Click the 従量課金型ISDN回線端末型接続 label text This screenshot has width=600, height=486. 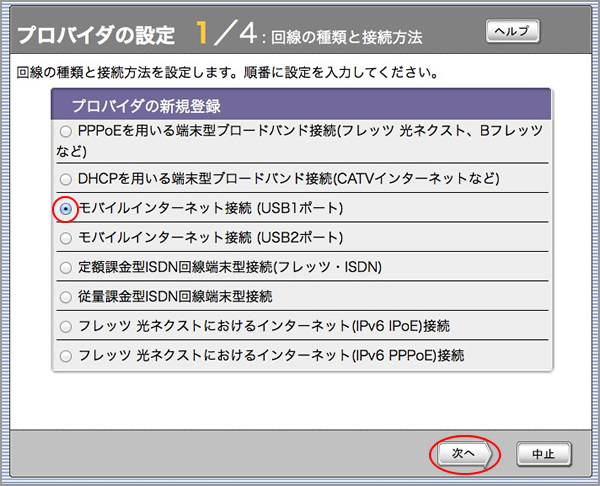(175, 297)
